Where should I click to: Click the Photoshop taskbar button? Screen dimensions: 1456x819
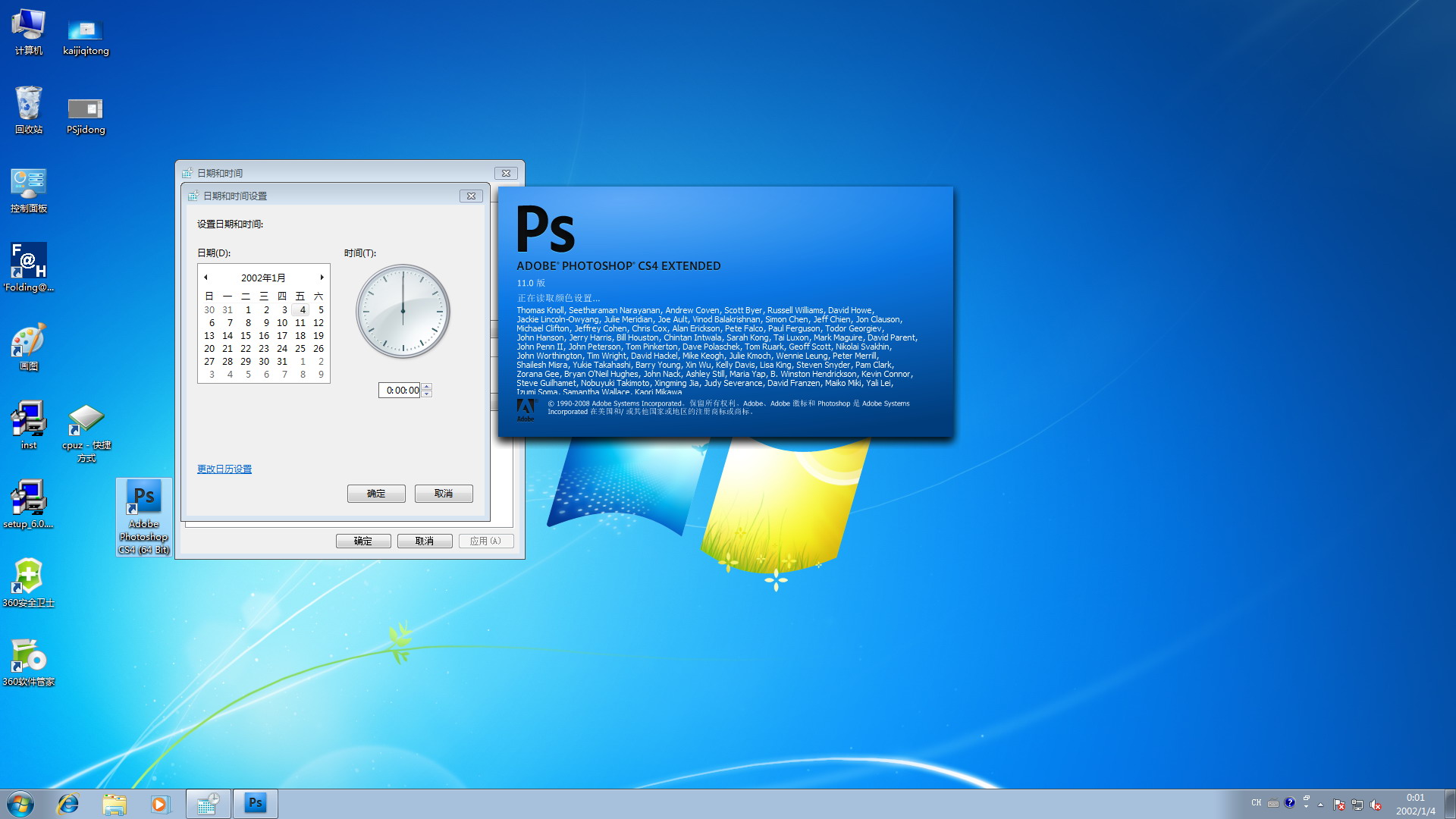(256, 804)
